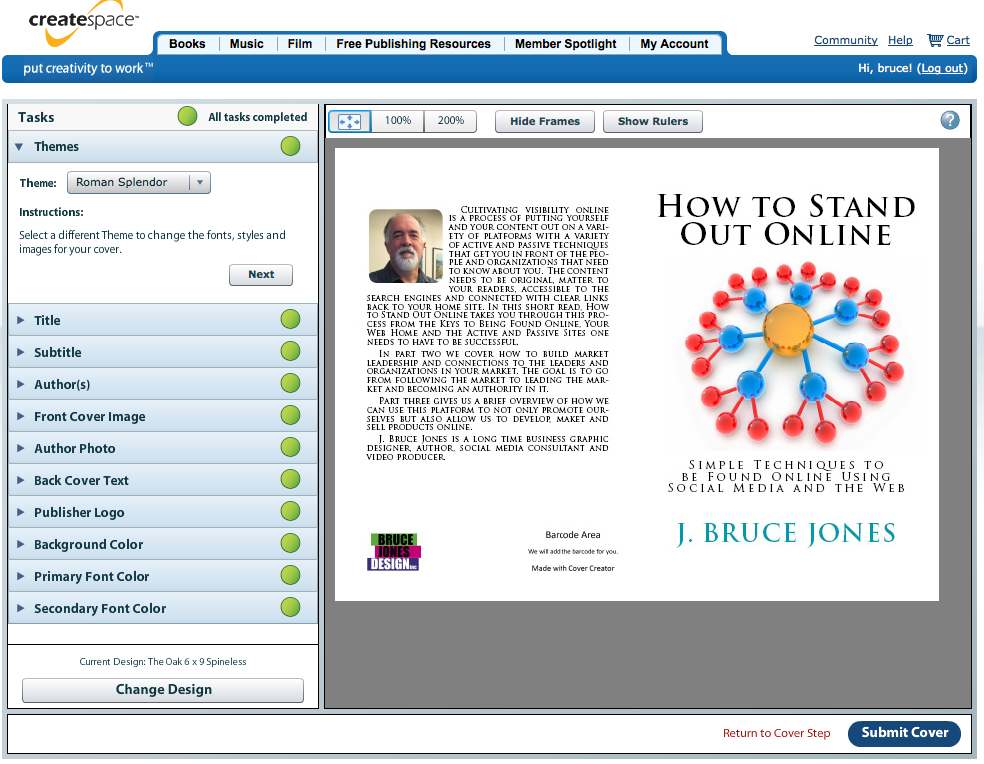This screenshot has height=764, width=984.
Task: Click the Barcode Area placeholder
Action: tap(572, 551)
